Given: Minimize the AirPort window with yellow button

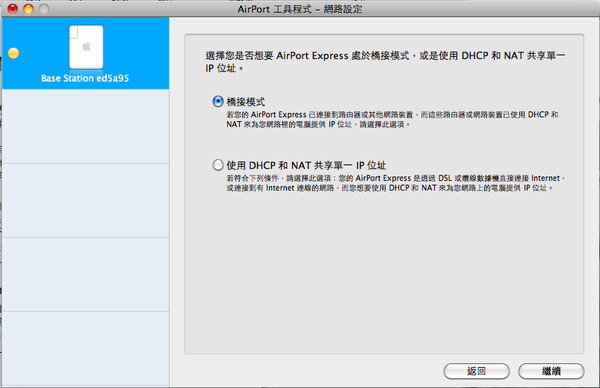Looking at the screenshot, I should [28, 8].
